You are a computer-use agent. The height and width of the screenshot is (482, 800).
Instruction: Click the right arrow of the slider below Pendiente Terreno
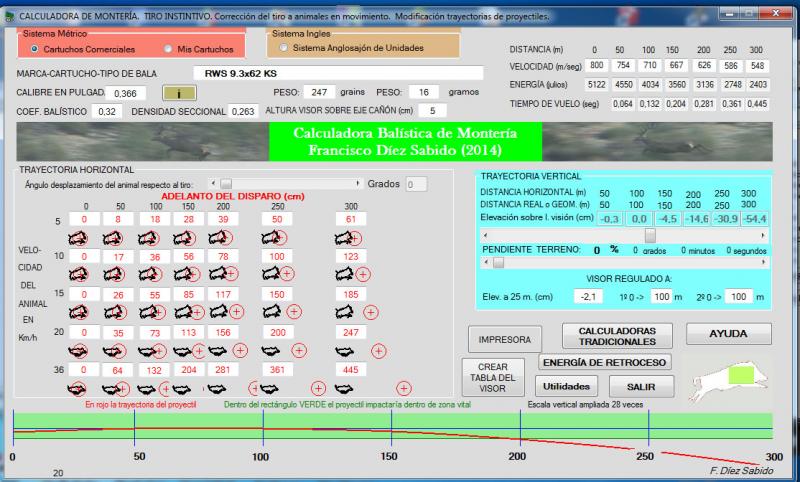(765, 262)
